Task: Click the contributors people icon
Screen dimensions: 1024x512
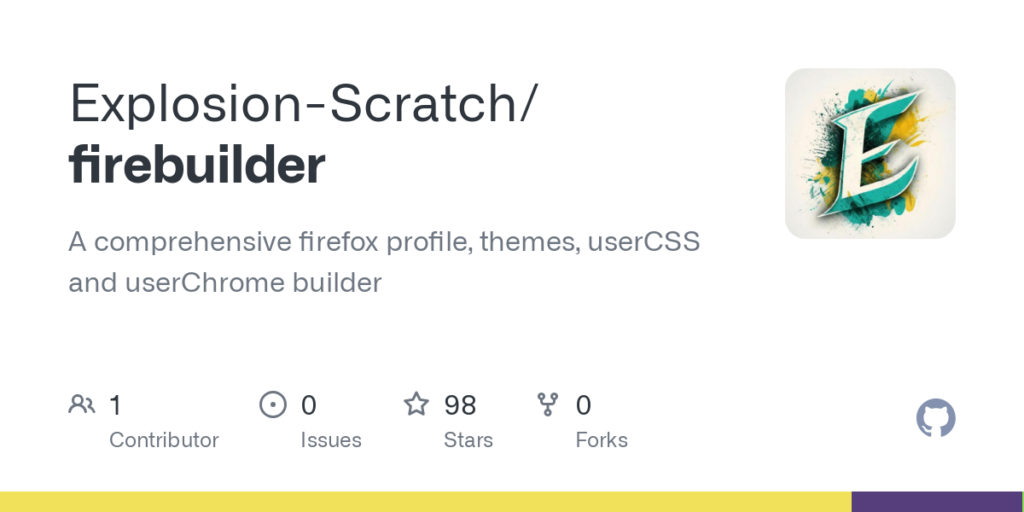Action: pos(82,405)
